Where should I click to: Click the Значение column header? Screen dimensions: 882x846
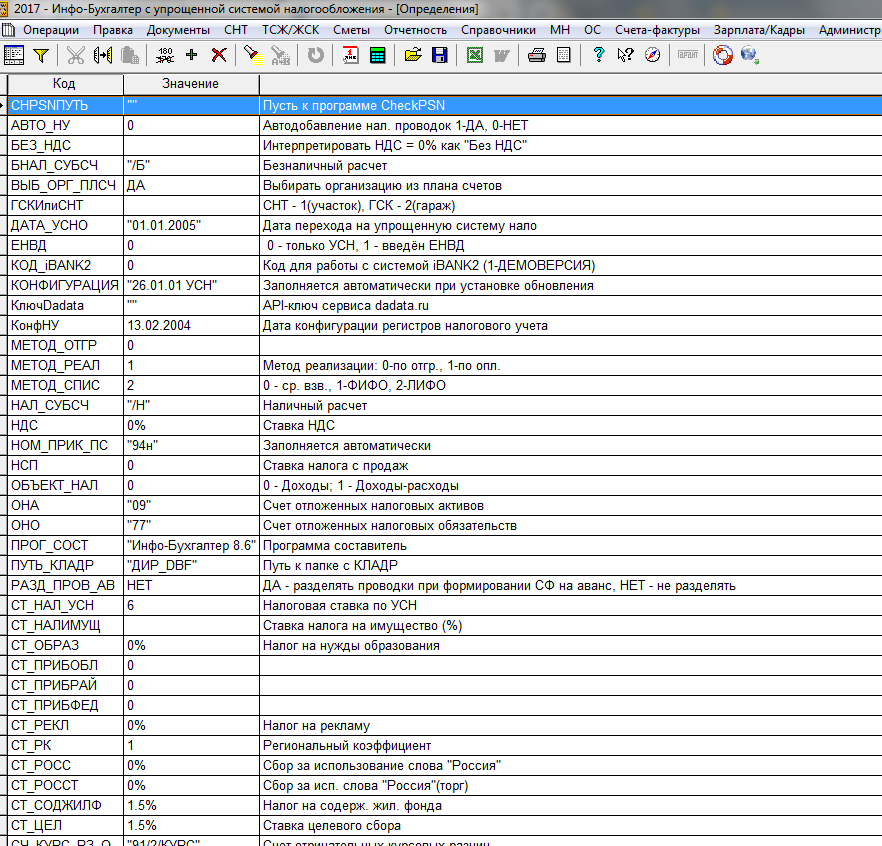point(190,84)
